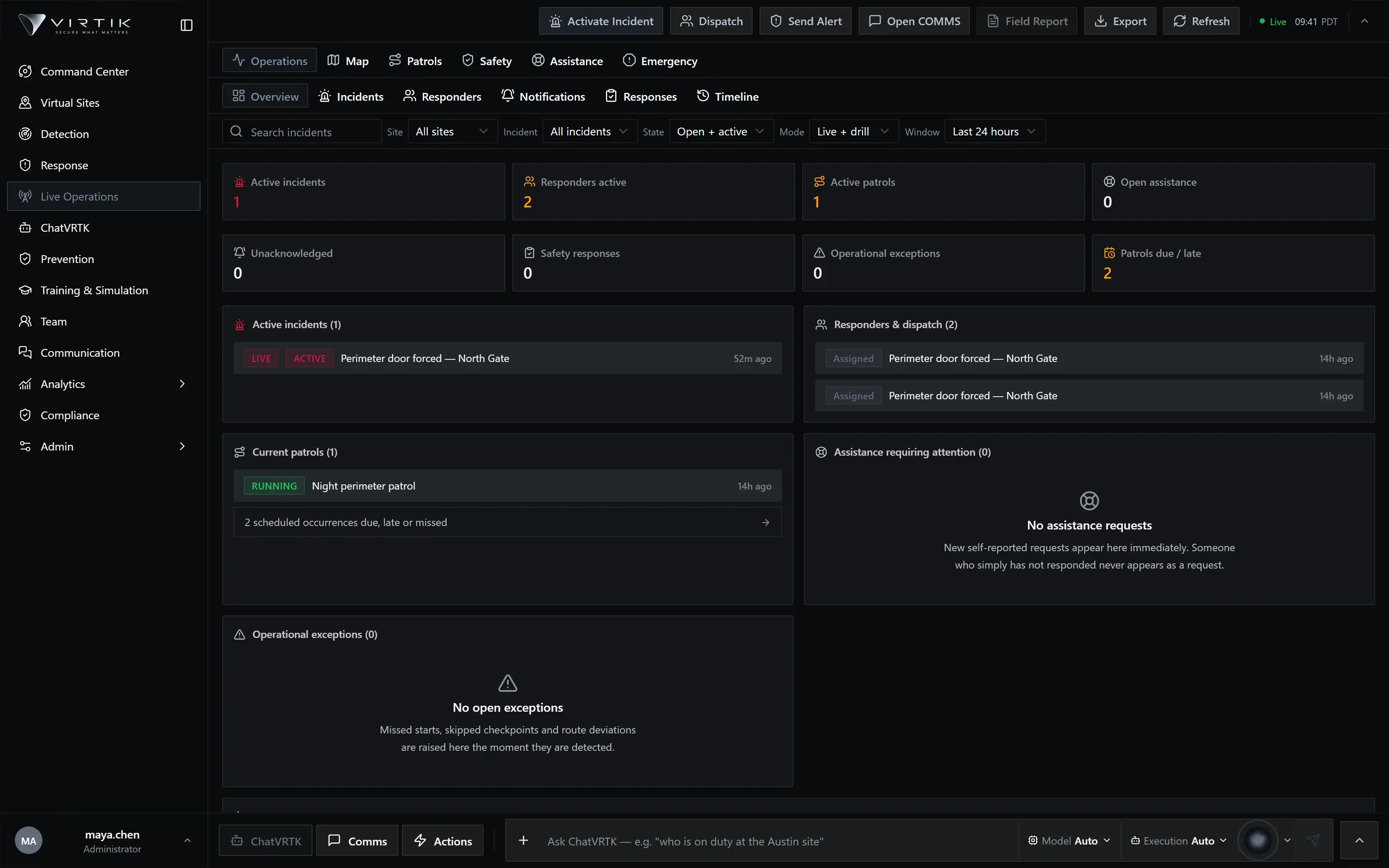This screenshot has height=868, width=1389.
Task: Click the arrow on the scheduled occurrences row
Action: (x=765, y=523)
